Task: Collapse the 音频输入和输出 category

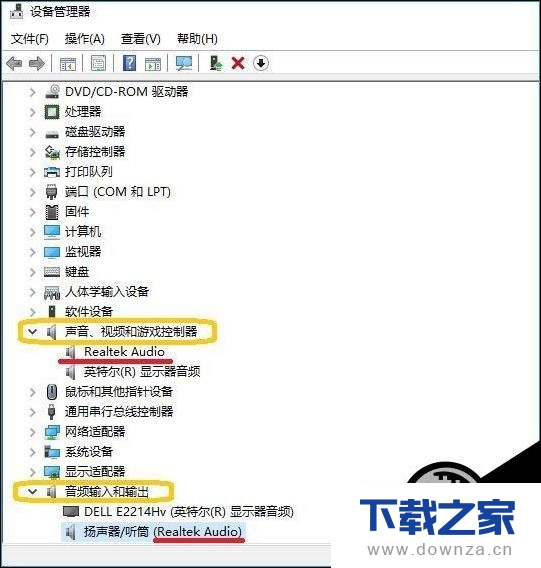Action: [x=32, y=492]
